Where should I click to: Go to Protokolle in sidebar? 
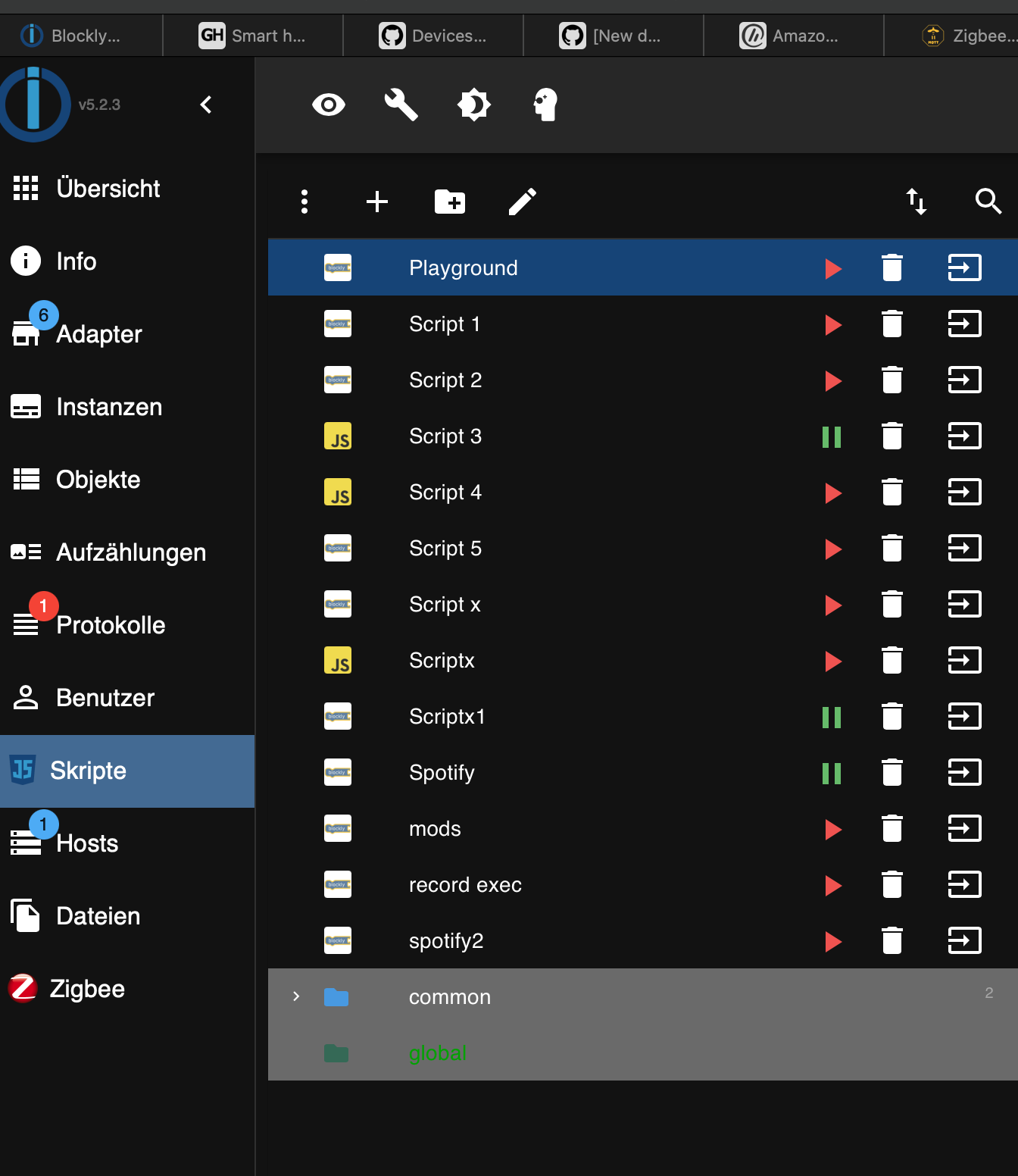pyautogui.click(x=111, y=625)
